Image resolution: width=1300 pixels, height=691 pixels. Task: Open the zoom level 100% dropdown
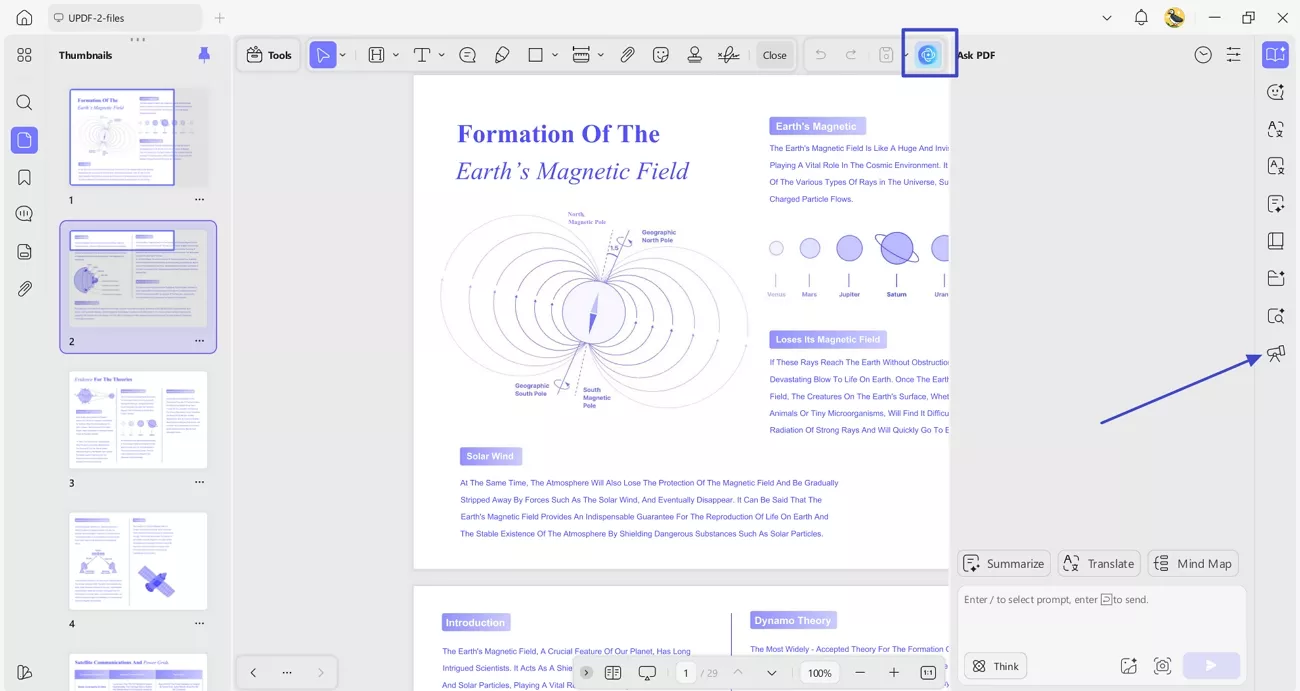(820, 673)
